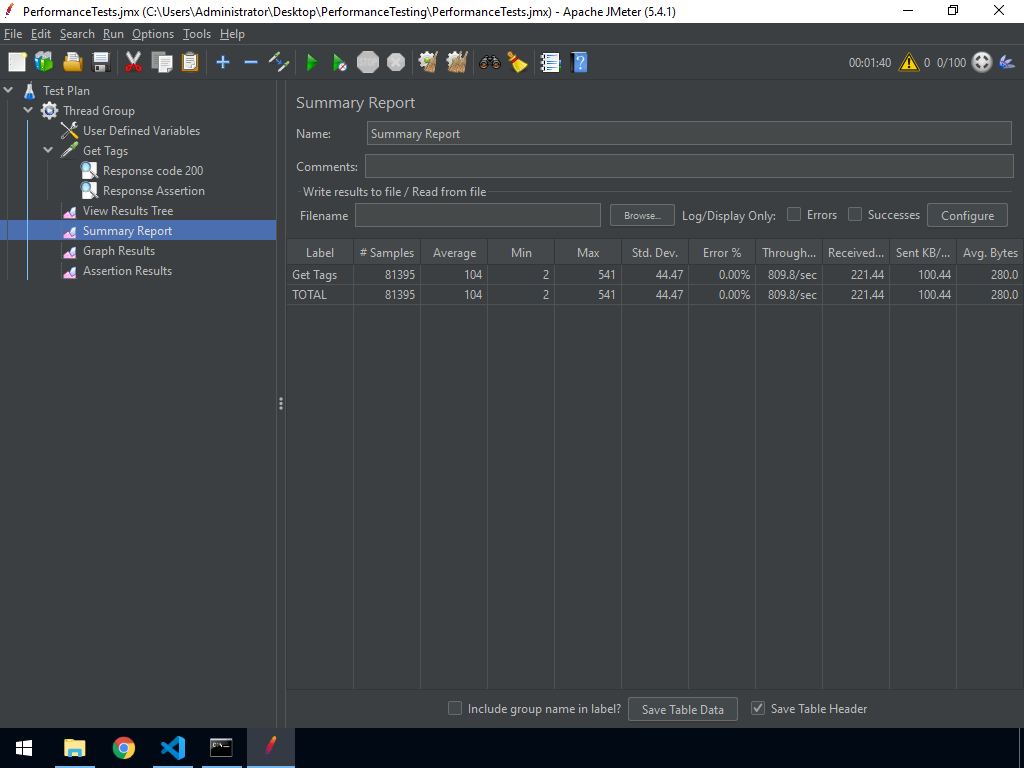
Task: Open JMeter from the Windows taskbar
Action: pyautogui.click(x=270, y=747)
